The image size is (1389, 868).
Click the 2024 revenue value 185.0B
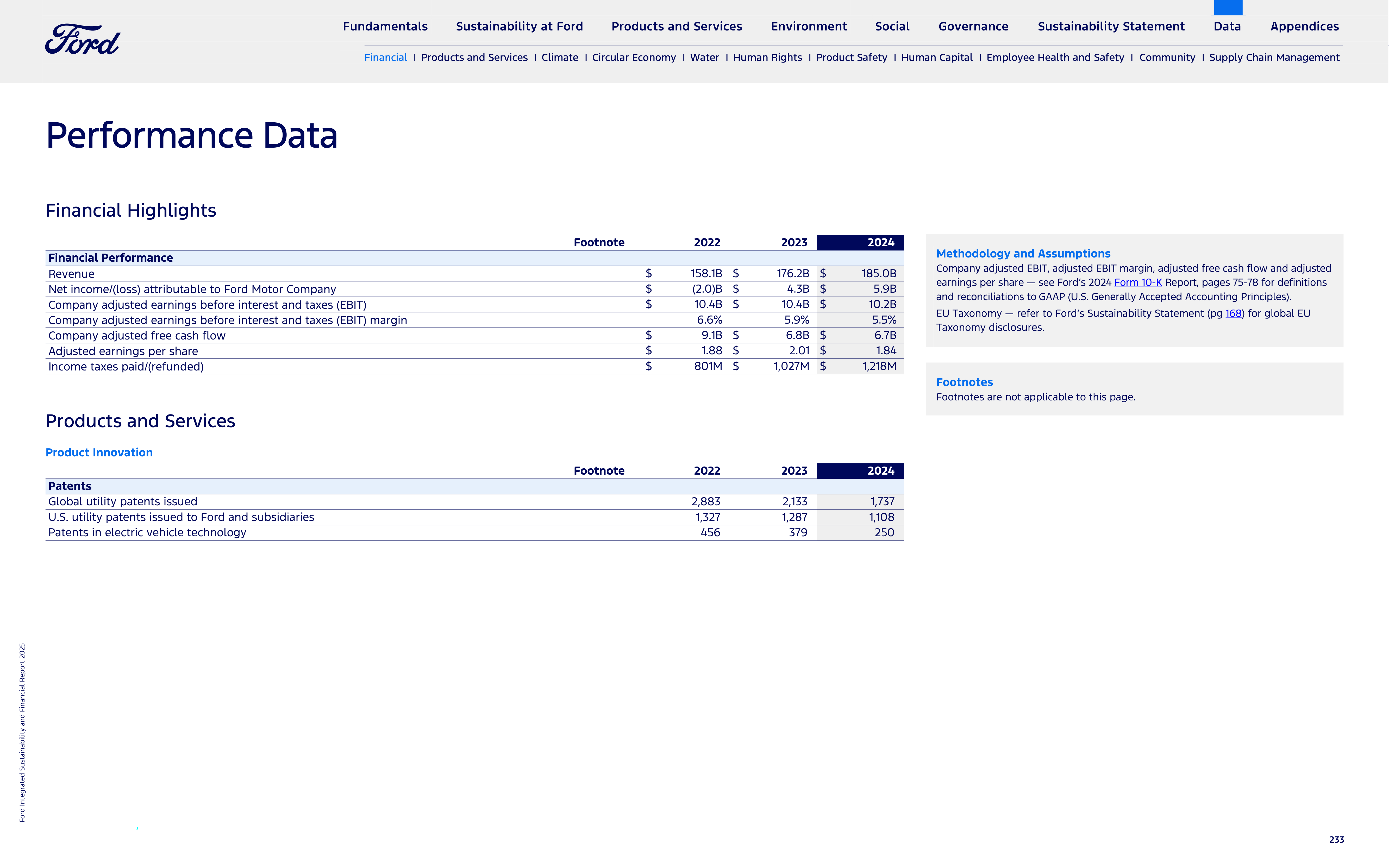coord(879,274)
